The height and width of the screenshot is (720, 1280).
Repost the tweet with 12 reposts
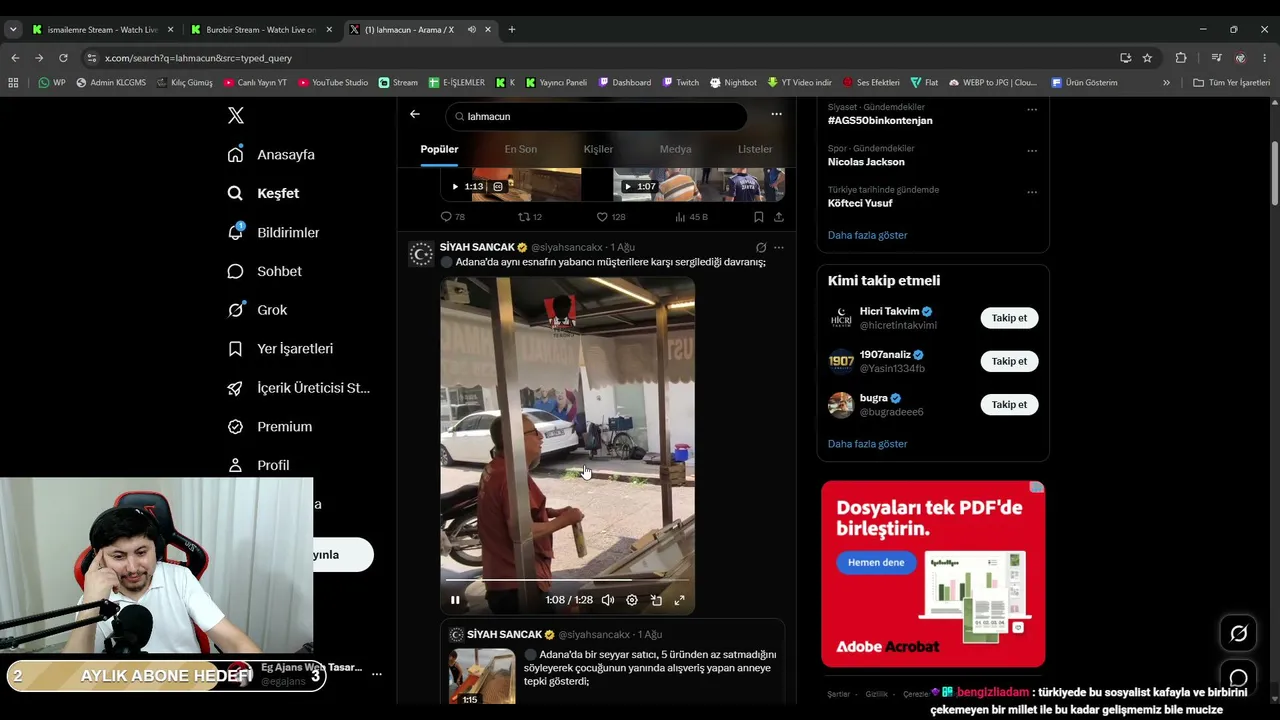tap(529, 217)
